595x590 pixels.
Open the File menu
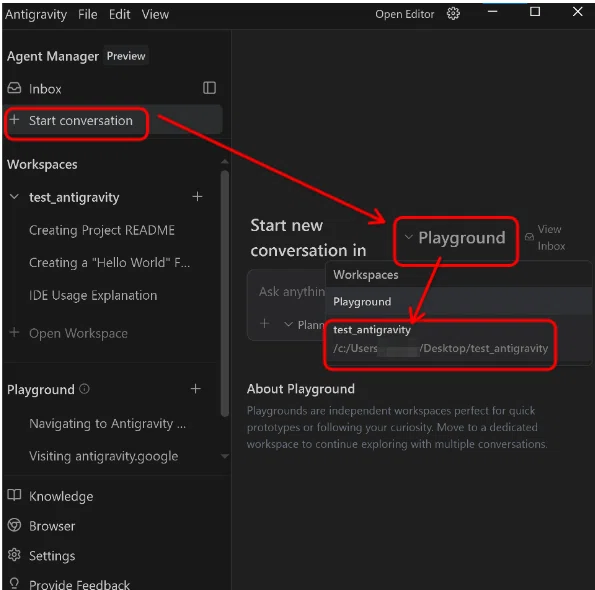coord(88,14)
